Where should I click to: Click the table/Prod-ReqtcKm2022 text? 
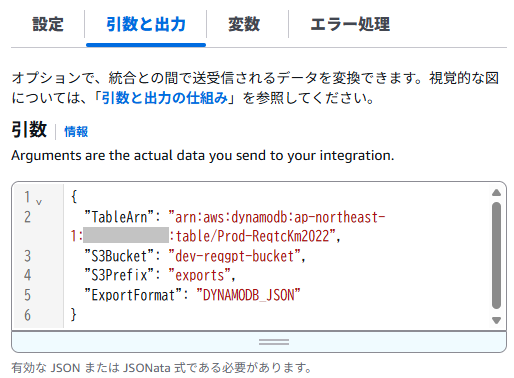coord(252,237)
